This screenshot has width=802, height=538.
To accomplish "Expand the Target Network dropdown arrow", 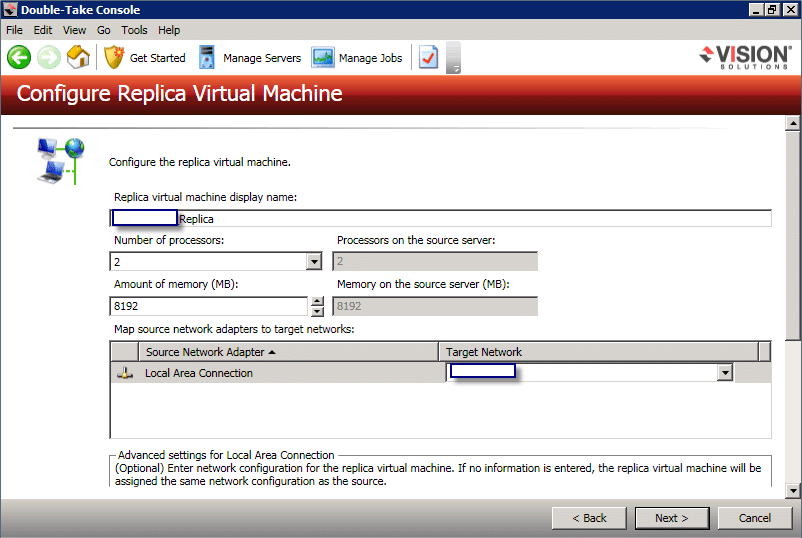I will pyautogui.click(x=725, y=372).
